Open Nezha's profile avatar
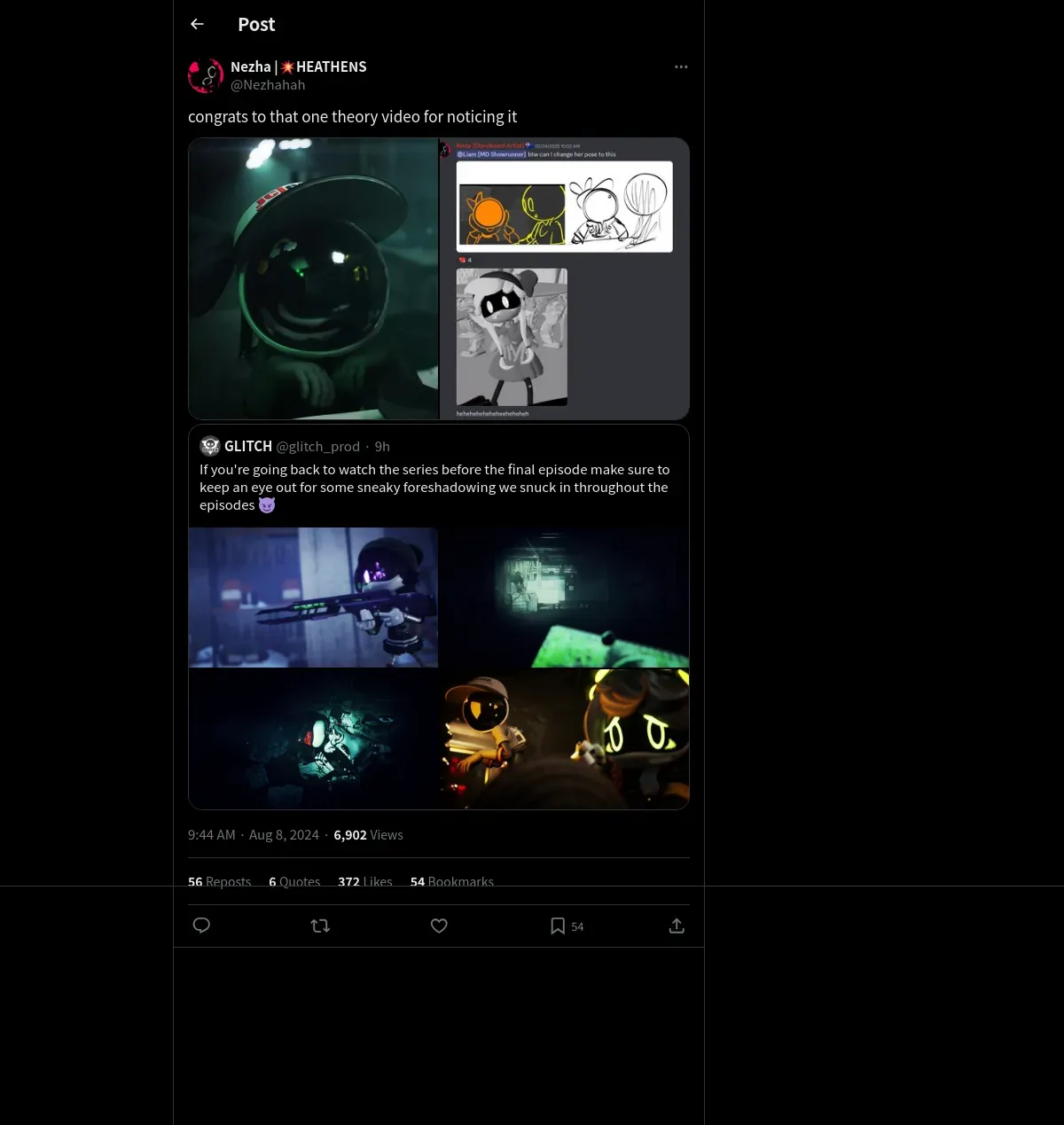This screenshot has height=1125, width=1064. pos(206,75)
